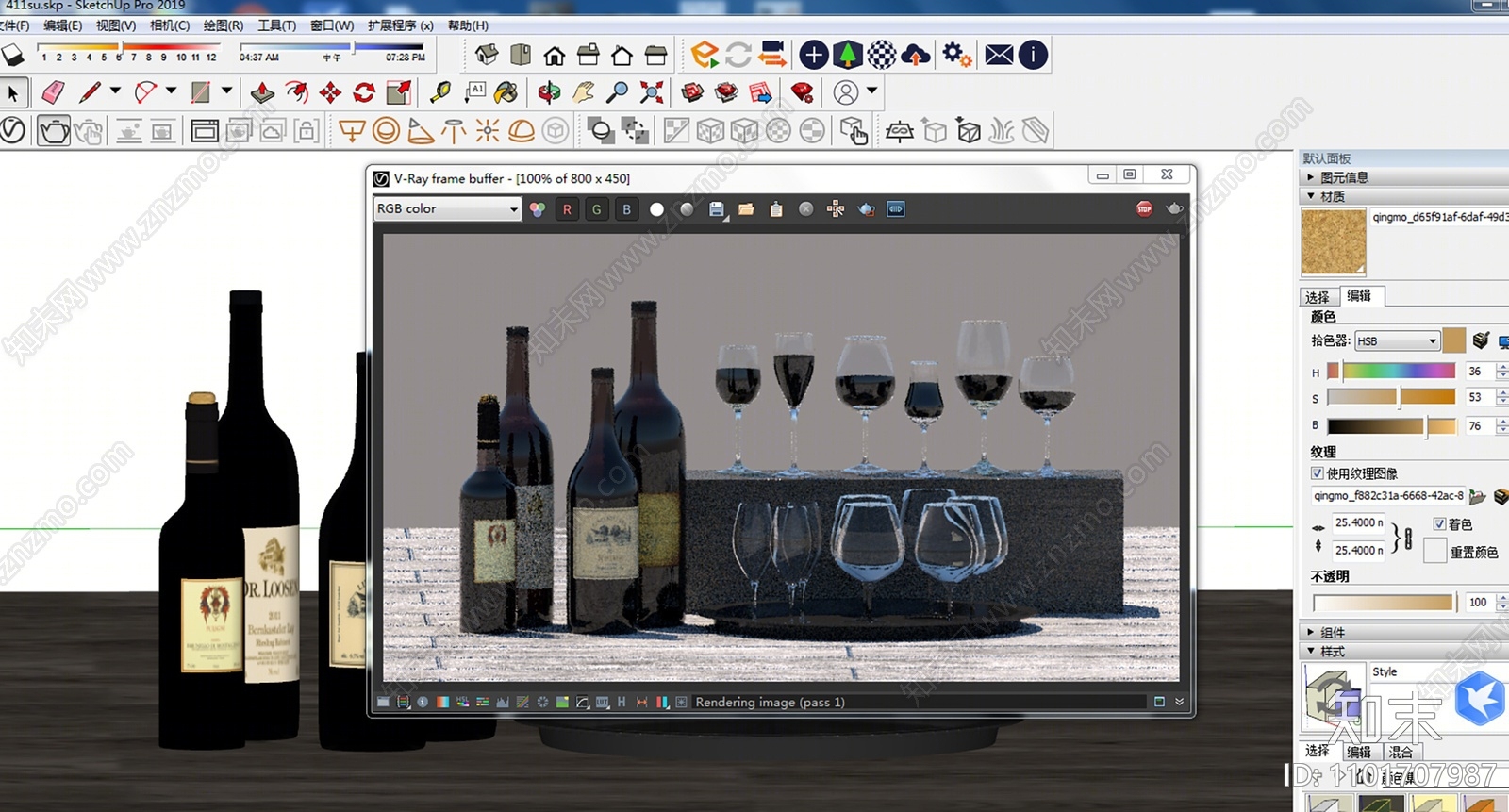Open user account dropdown arrow
1509x812 pixels.
pyautogui.click(x=871, y=91)
